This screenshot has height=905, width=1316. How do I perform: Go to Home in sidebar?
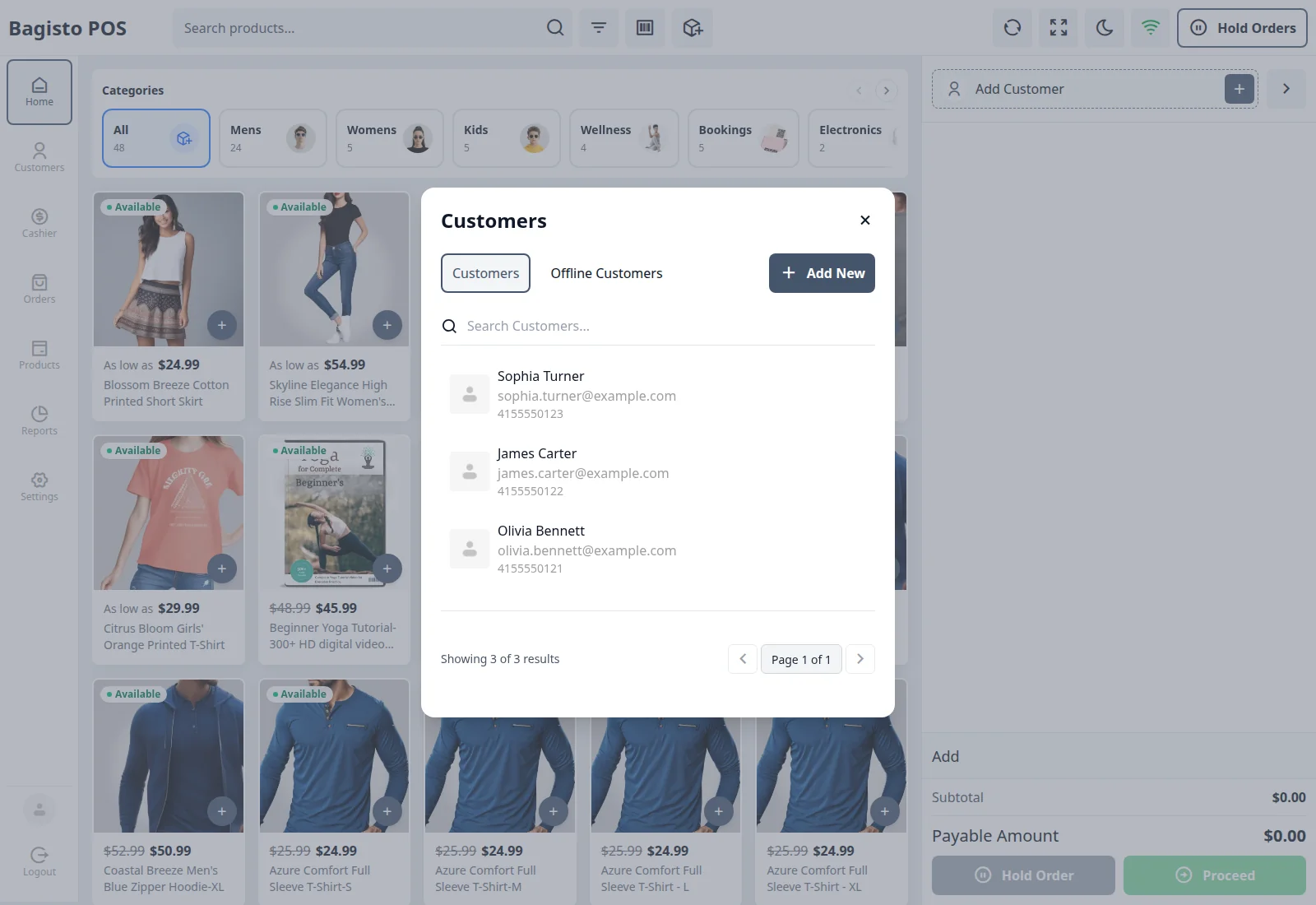(39, 92)
